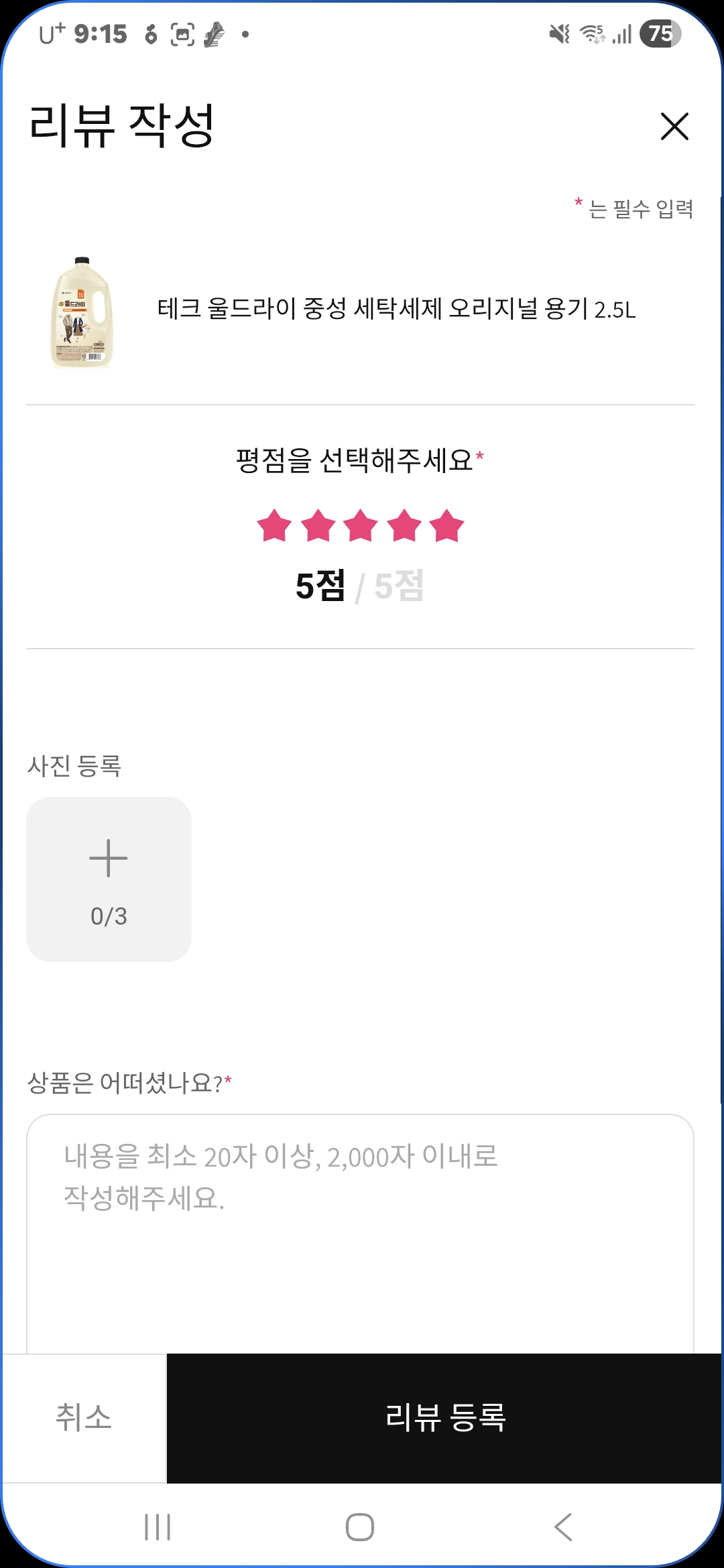Tap the Wi-Fi status icon

(x=592, y=34)
